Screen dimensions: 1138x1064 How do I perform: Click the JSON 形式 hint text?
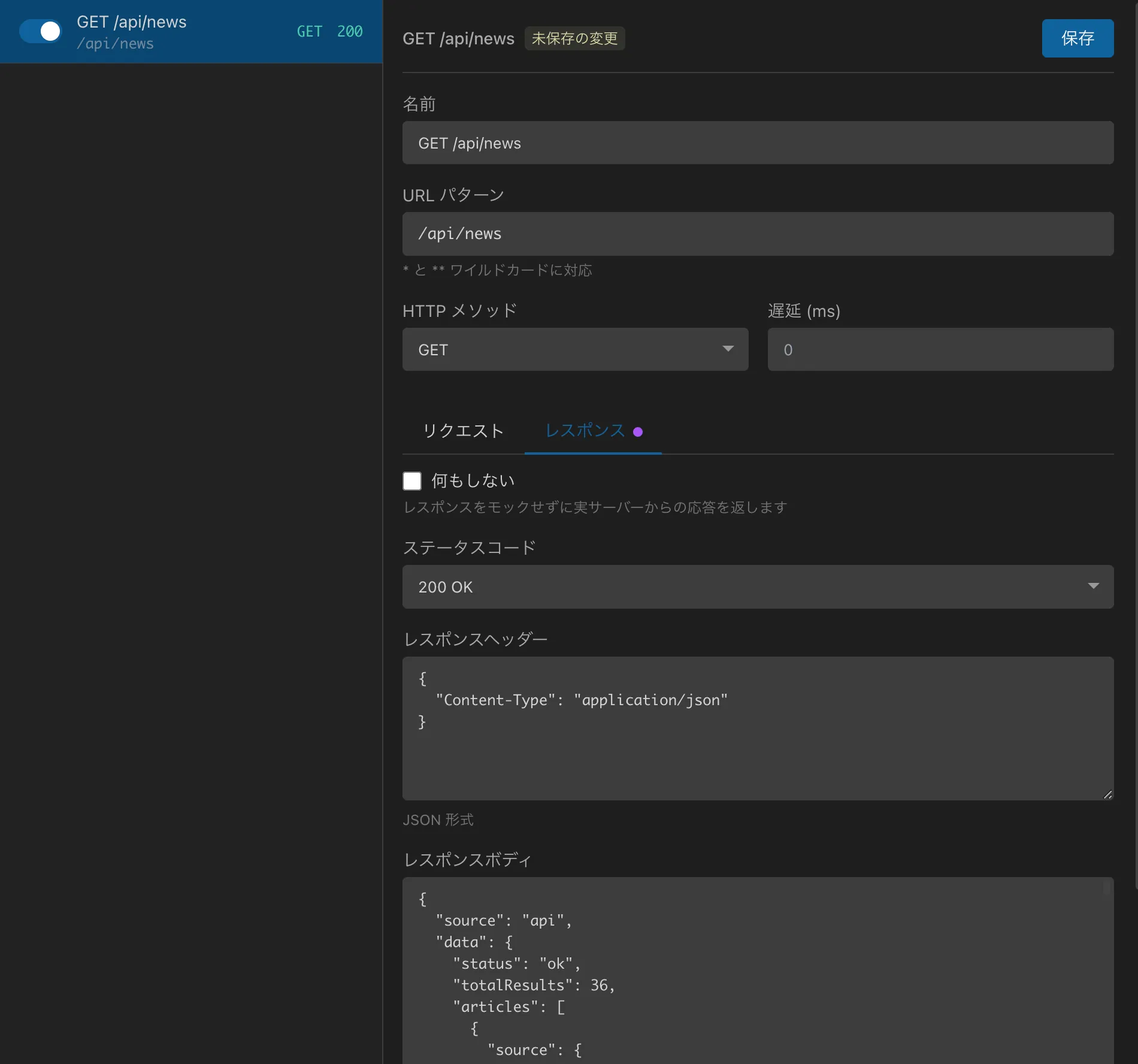[x=438, y=820]
